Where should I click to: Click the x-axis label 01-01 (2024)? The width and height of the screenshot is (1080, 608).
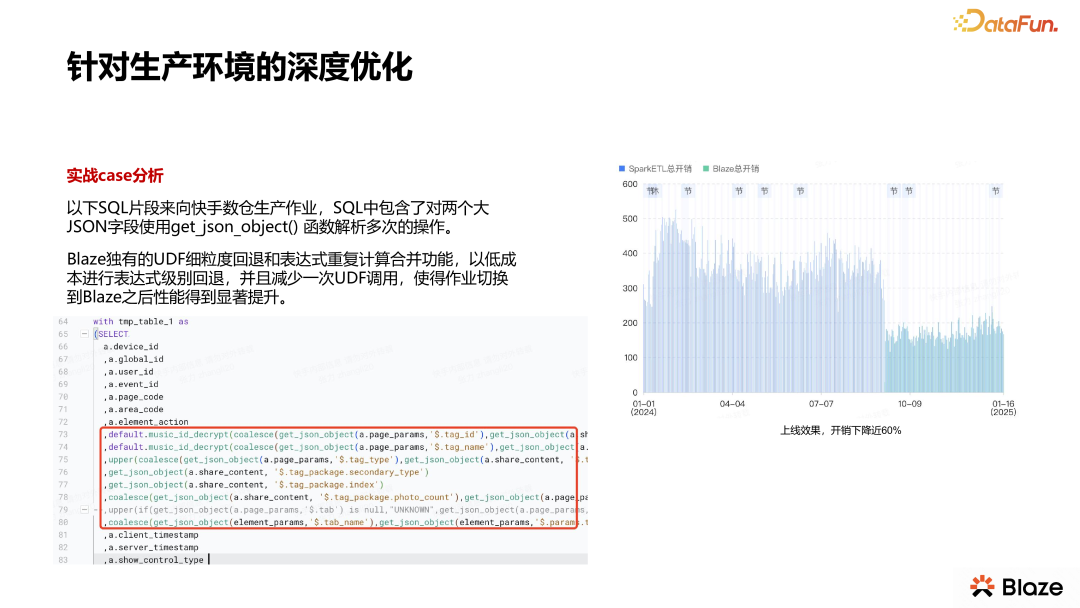point(643,408)
